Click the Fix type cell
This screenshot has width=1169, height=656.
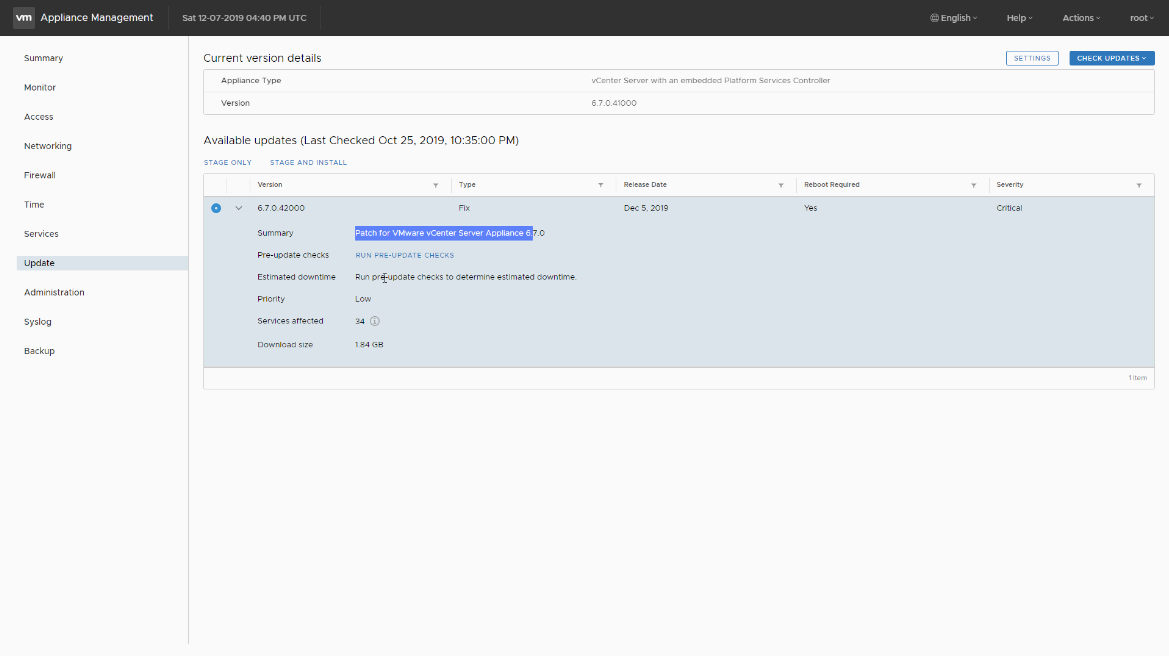point(464,208)
